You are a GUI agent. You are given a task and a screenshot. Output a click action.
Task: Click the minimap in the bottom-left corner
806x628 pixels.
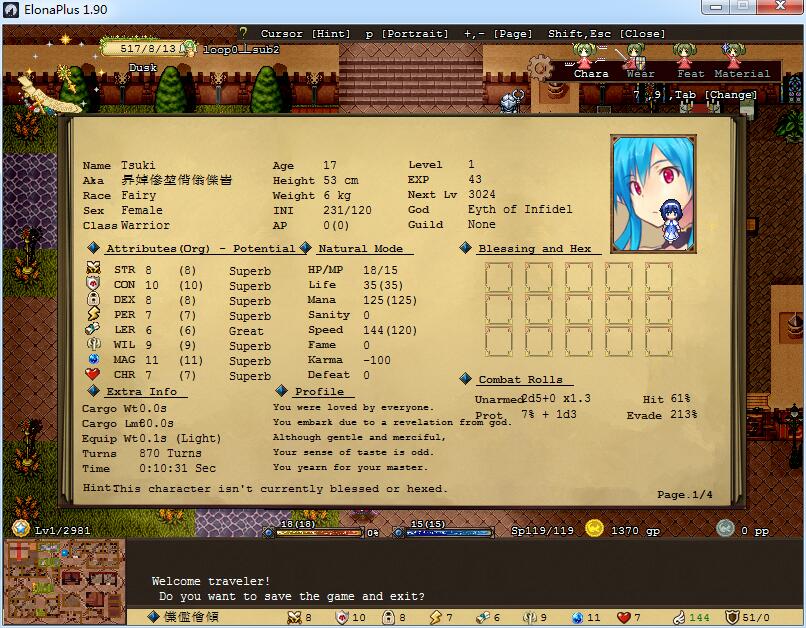pos(65,578)
